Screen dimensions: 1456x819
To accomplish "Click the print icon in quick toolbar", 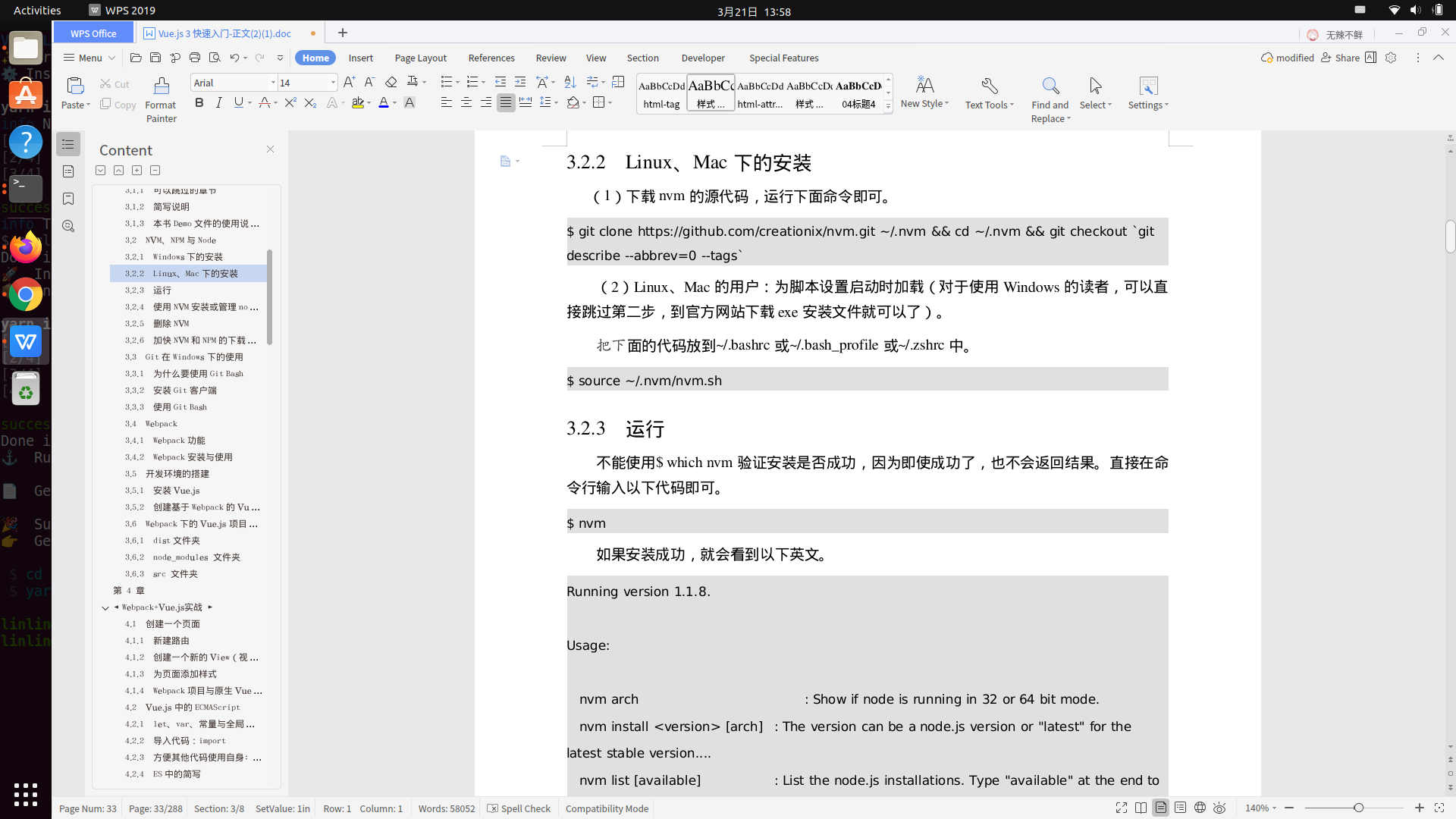I will pos(195,58).
